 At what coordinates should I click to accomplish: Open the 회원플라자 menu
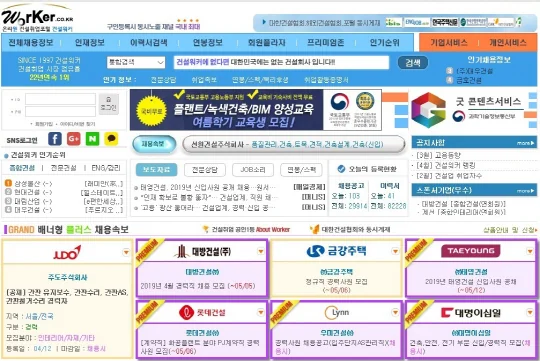tap(267, 43)
